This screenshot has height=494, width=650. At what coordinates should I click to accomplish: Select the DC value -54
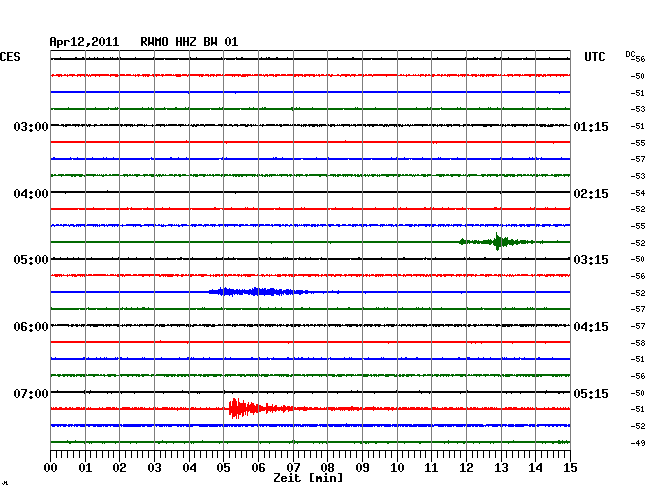(638, 193)
